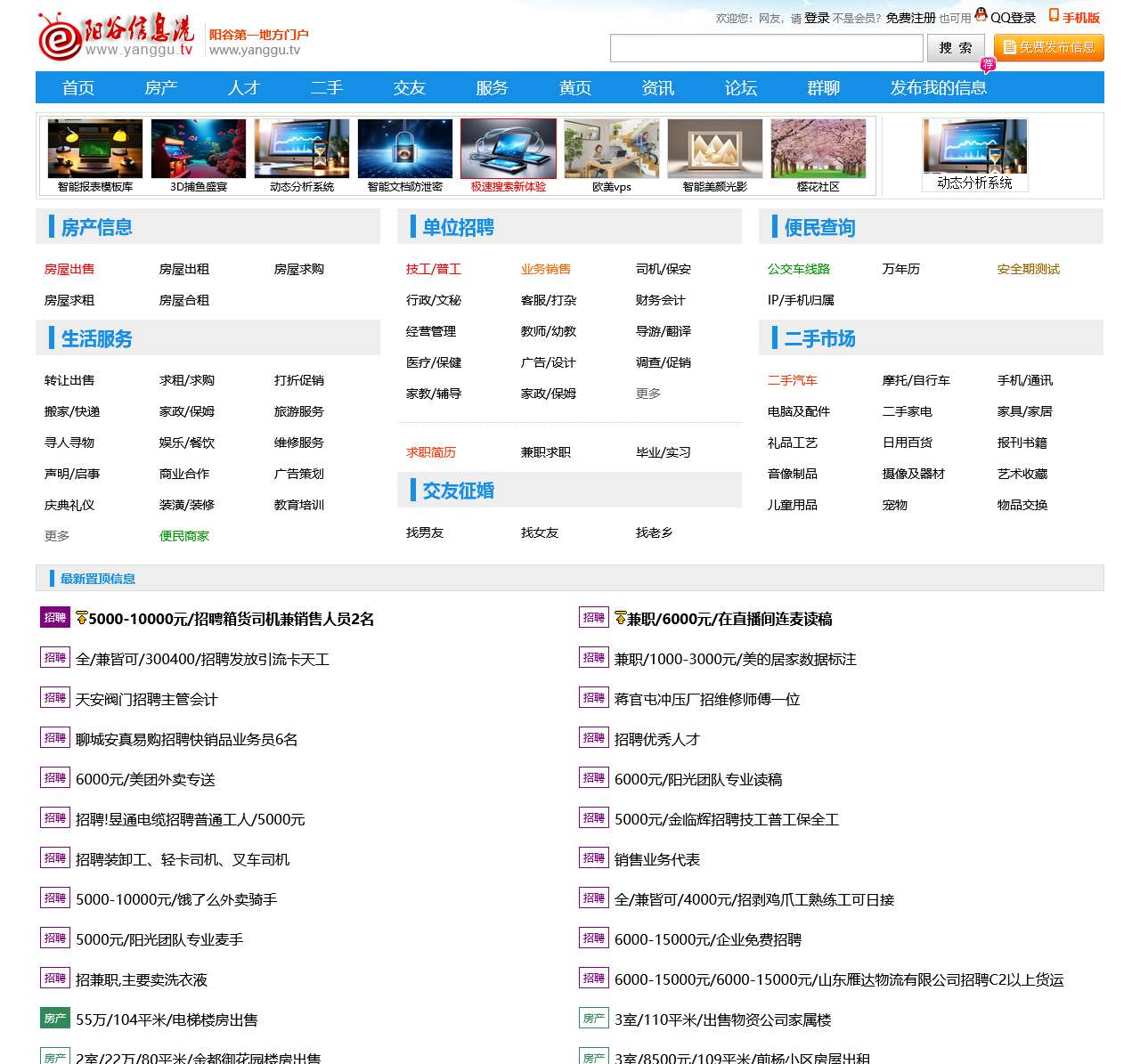Image resolution: width=1140 pixels, height=1064 pixels.
Task: Select 发布我的信息 in navigation bar
Action: coord(938,87)
